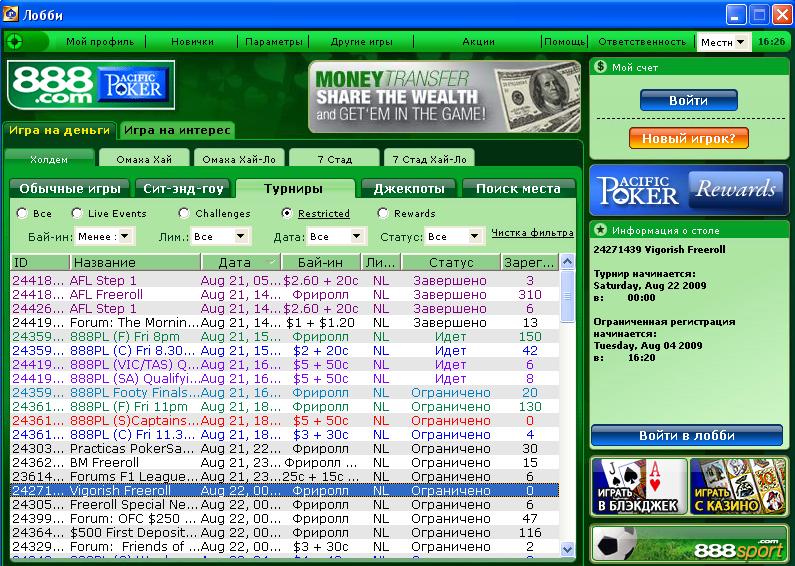The height and width of the screenshot is (566, 795).
Task: Open the Pacific Poker Rewards banner
Action: (689, 190)
